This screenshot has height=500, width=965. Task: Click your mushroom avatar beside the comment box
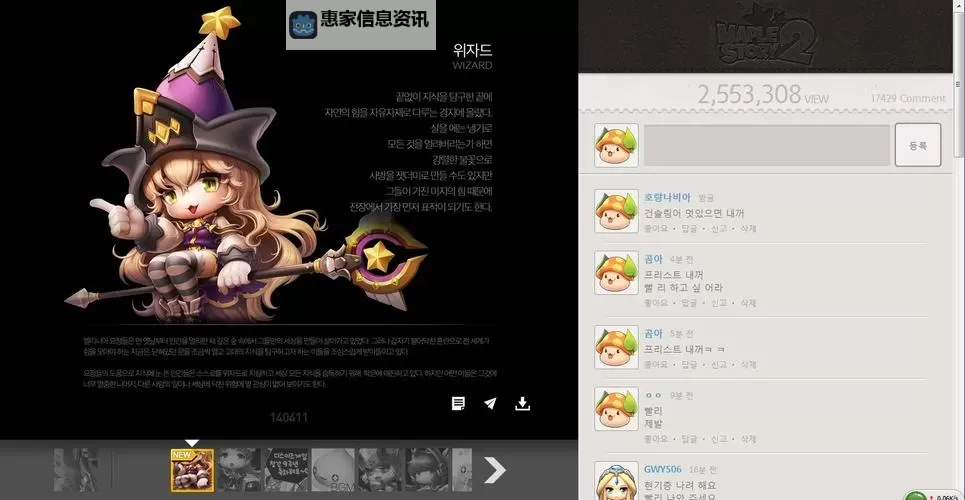(x=616, y=145)
